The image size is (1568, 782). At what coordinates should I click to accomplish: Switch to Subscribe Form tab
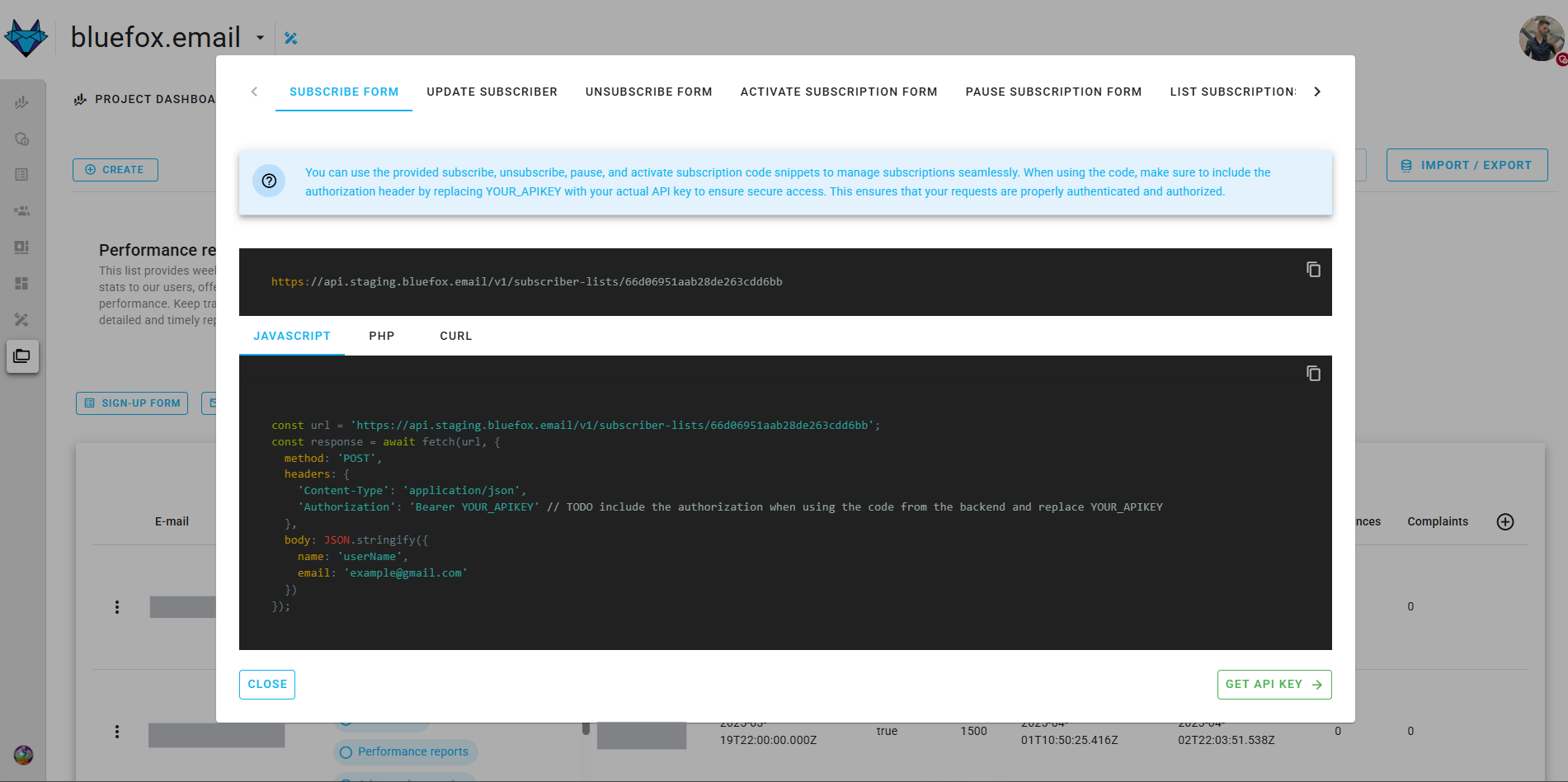(344, 92)
